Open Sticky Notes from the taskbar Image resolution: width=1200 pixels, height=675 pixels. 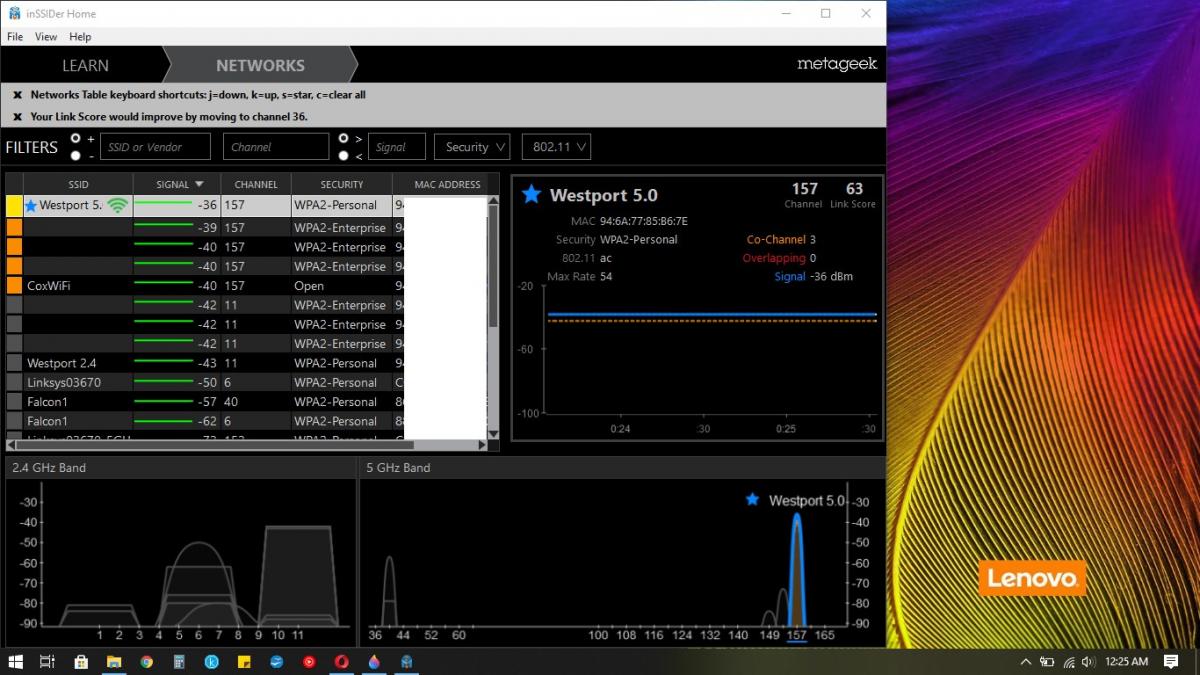click(244, 661)
